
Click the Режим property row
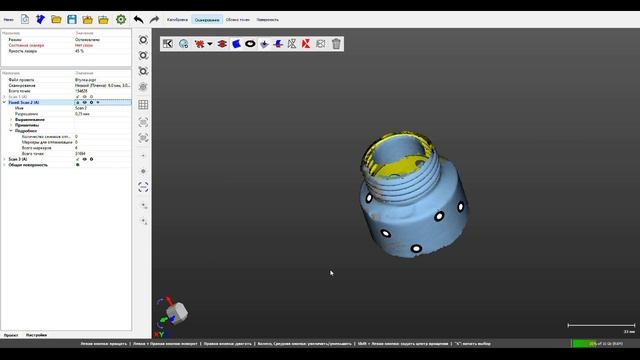(66, 40)
